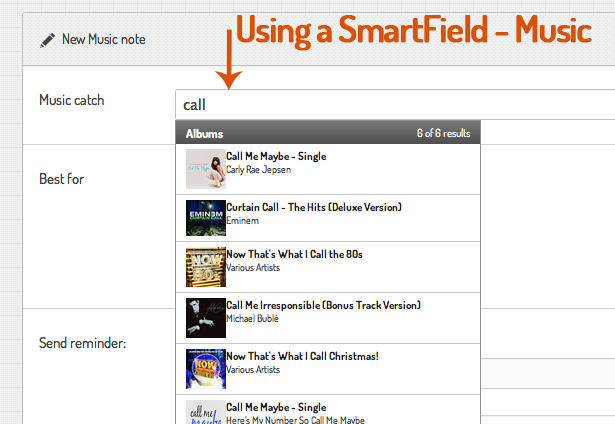Click the Albums header in results dropdown
The image size is (615, 424).
204,134
